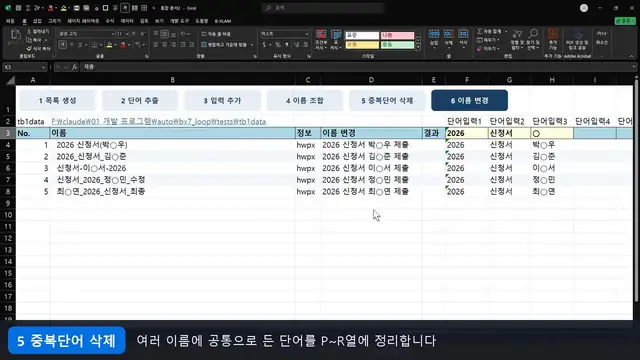The image size is (640, 360).
Task: Apply the Percent style icon
Action: (x=278, y=44)
